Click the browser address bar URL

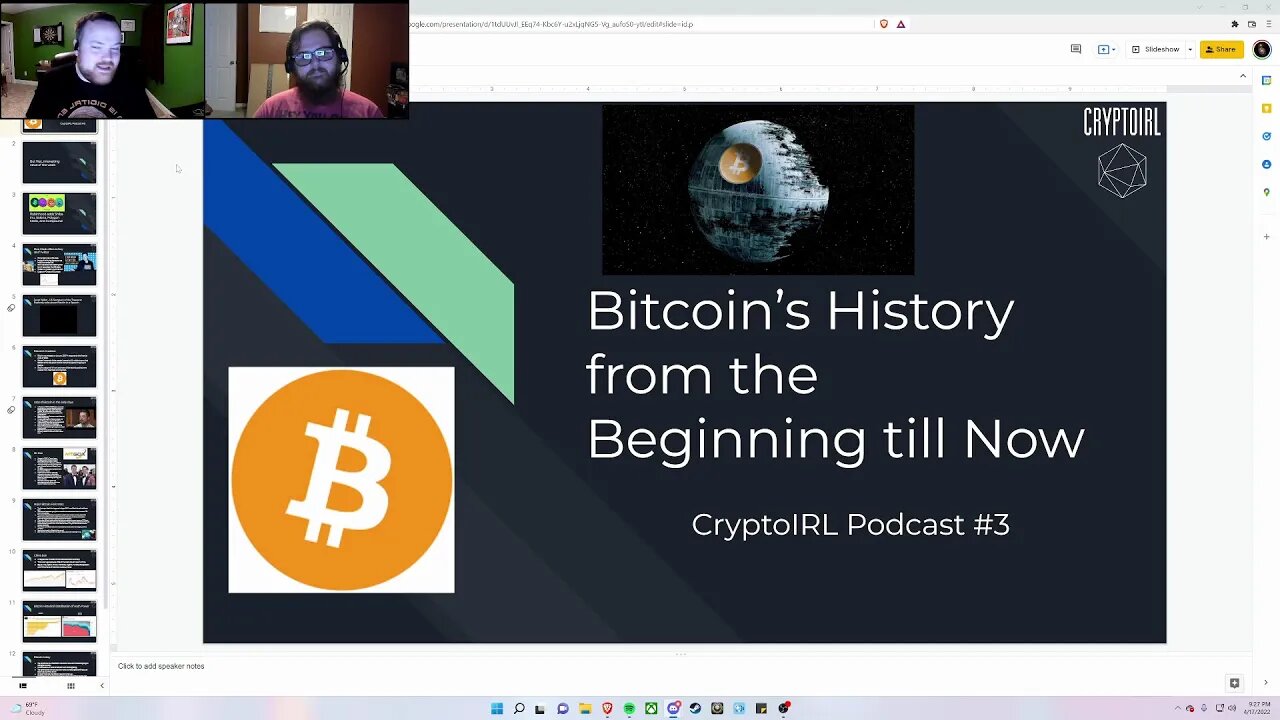pos(550,24)
